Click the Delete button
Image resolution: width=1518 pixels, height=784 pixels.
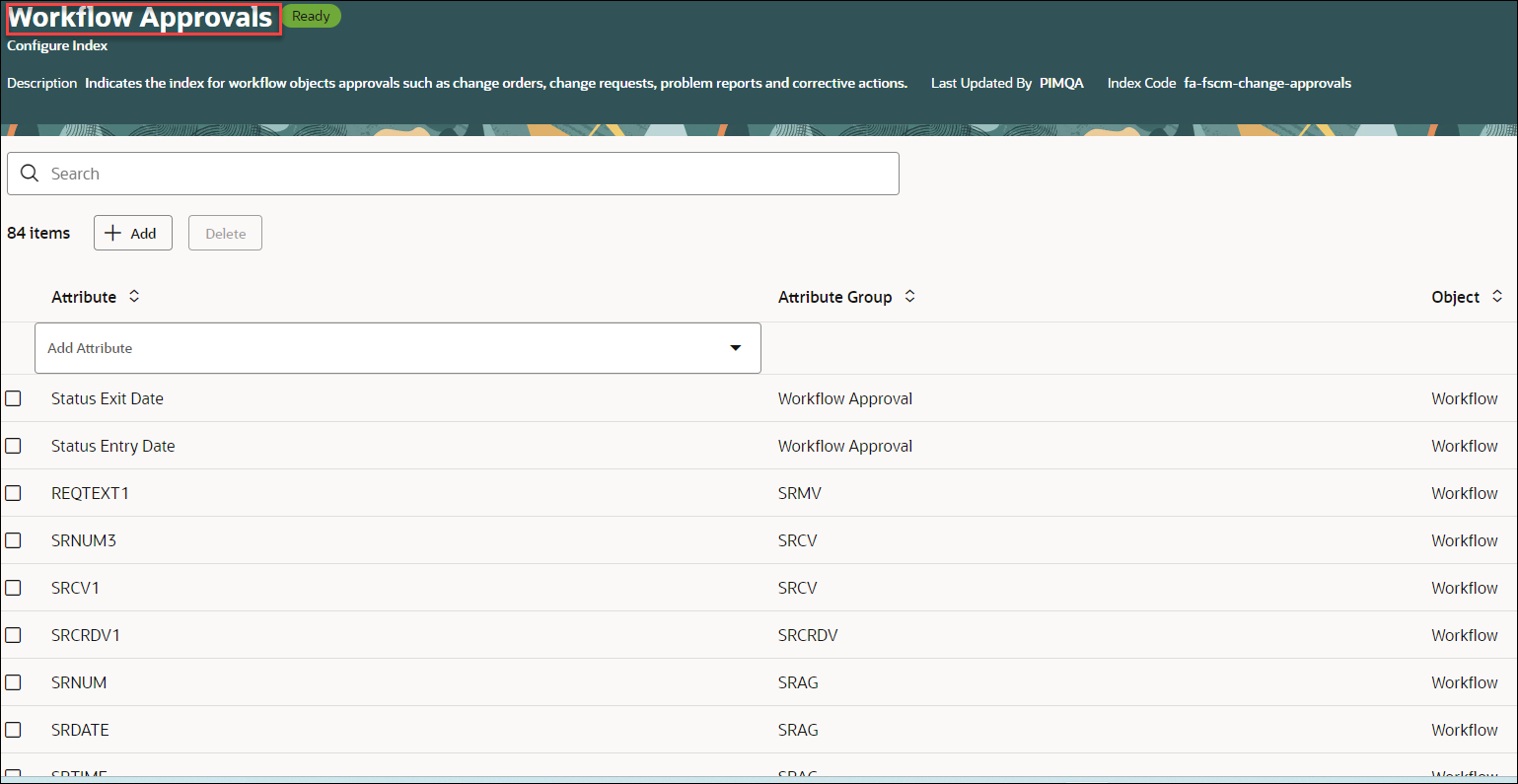(225, 233)
